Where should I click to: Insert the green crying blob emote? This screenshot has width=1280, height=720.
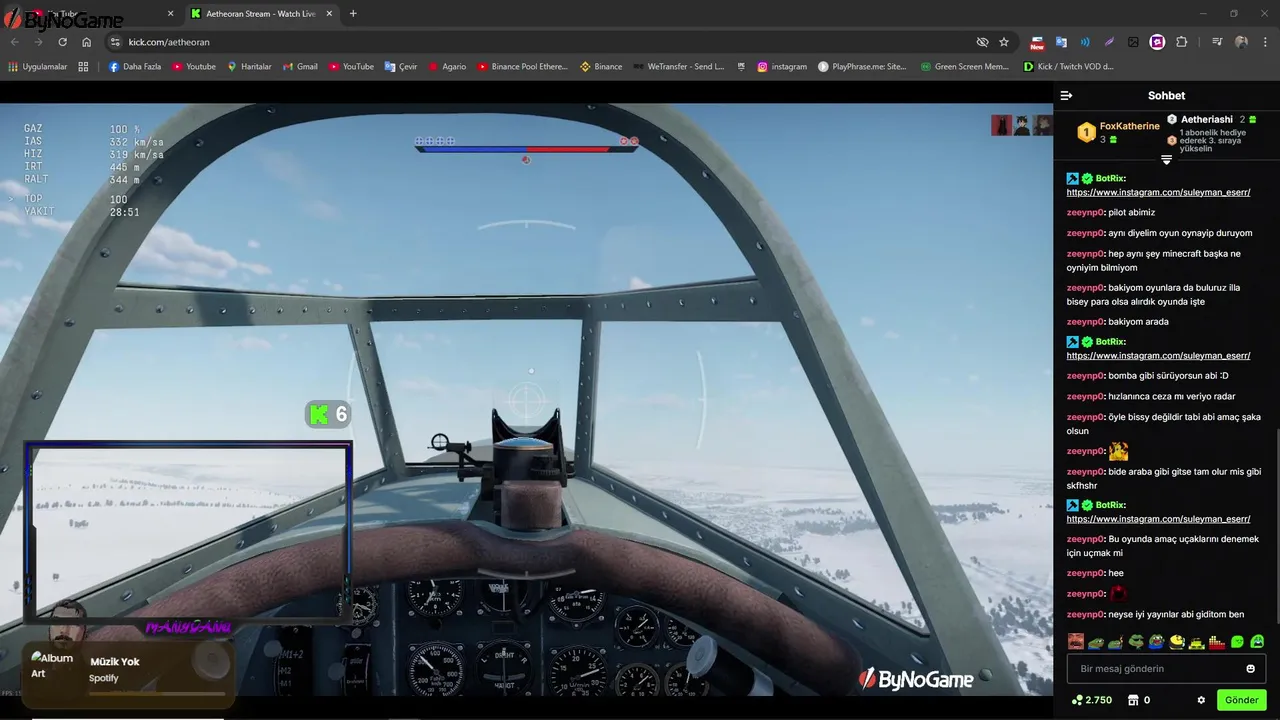click(1257, 641)
